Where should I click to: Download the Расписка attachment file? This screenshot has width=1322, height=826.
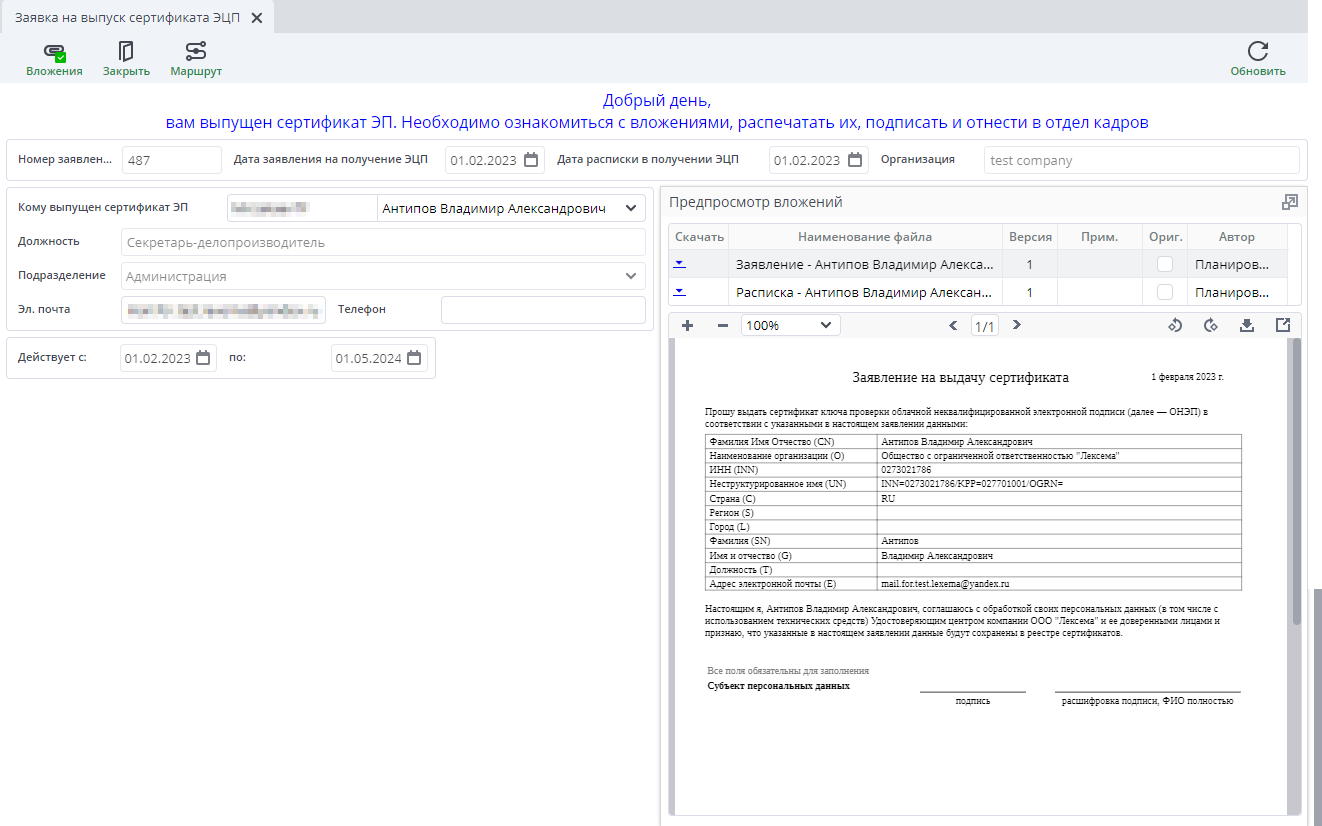pyautogui.click(x=679, y=292)
